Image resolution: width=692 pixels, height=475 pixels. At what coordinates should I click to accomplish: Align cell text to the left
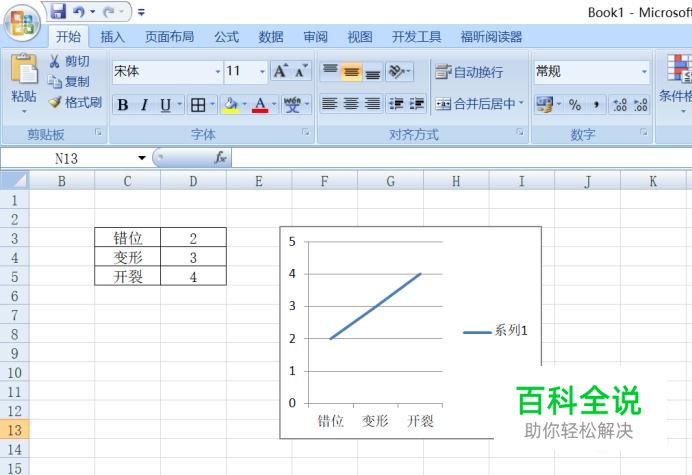(x=330, y=104)
